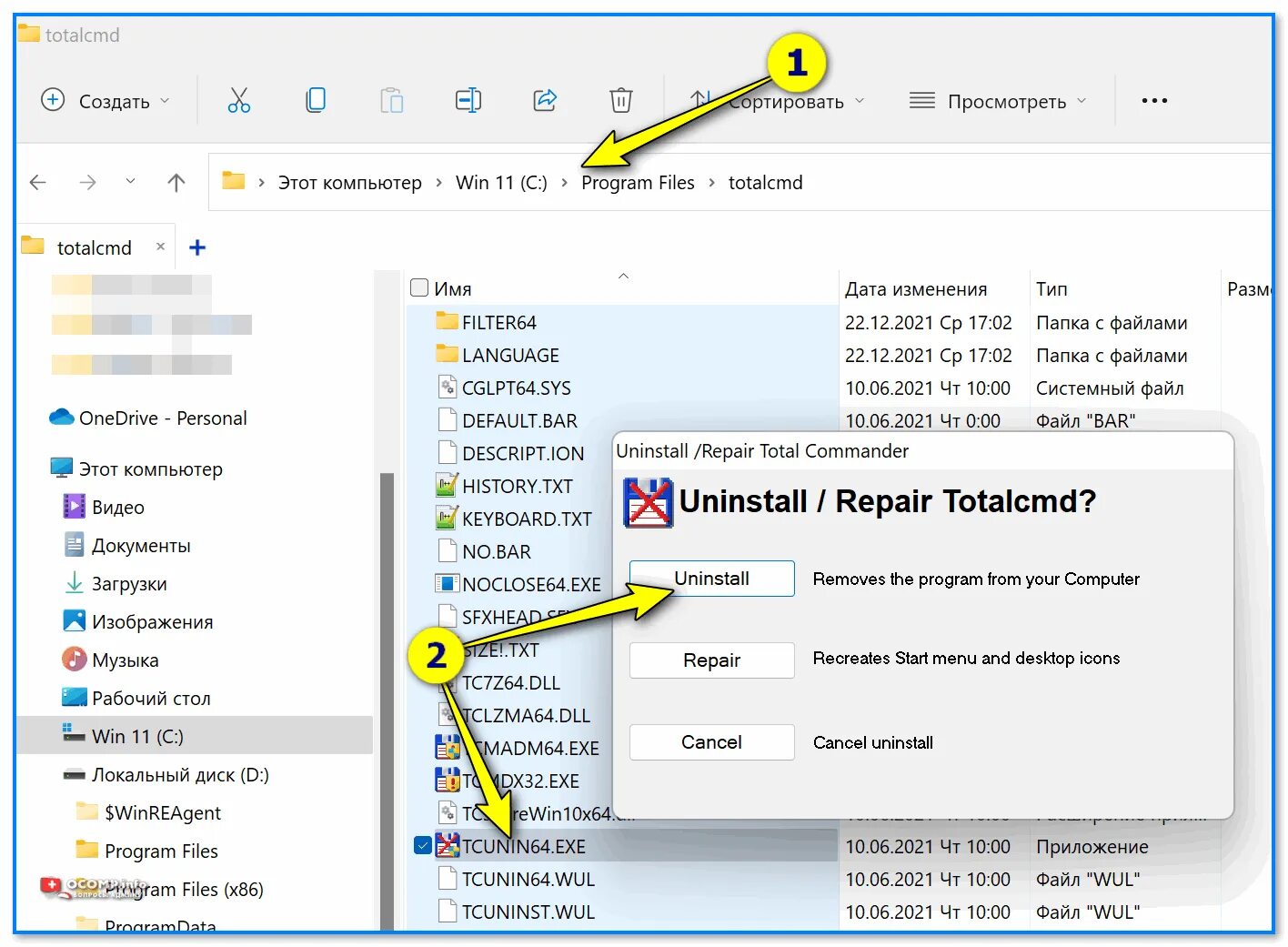This screenshot has width=1288, height=947.
Task: Click the Copy icon in toolbar
Action: [x=316, y=100]
